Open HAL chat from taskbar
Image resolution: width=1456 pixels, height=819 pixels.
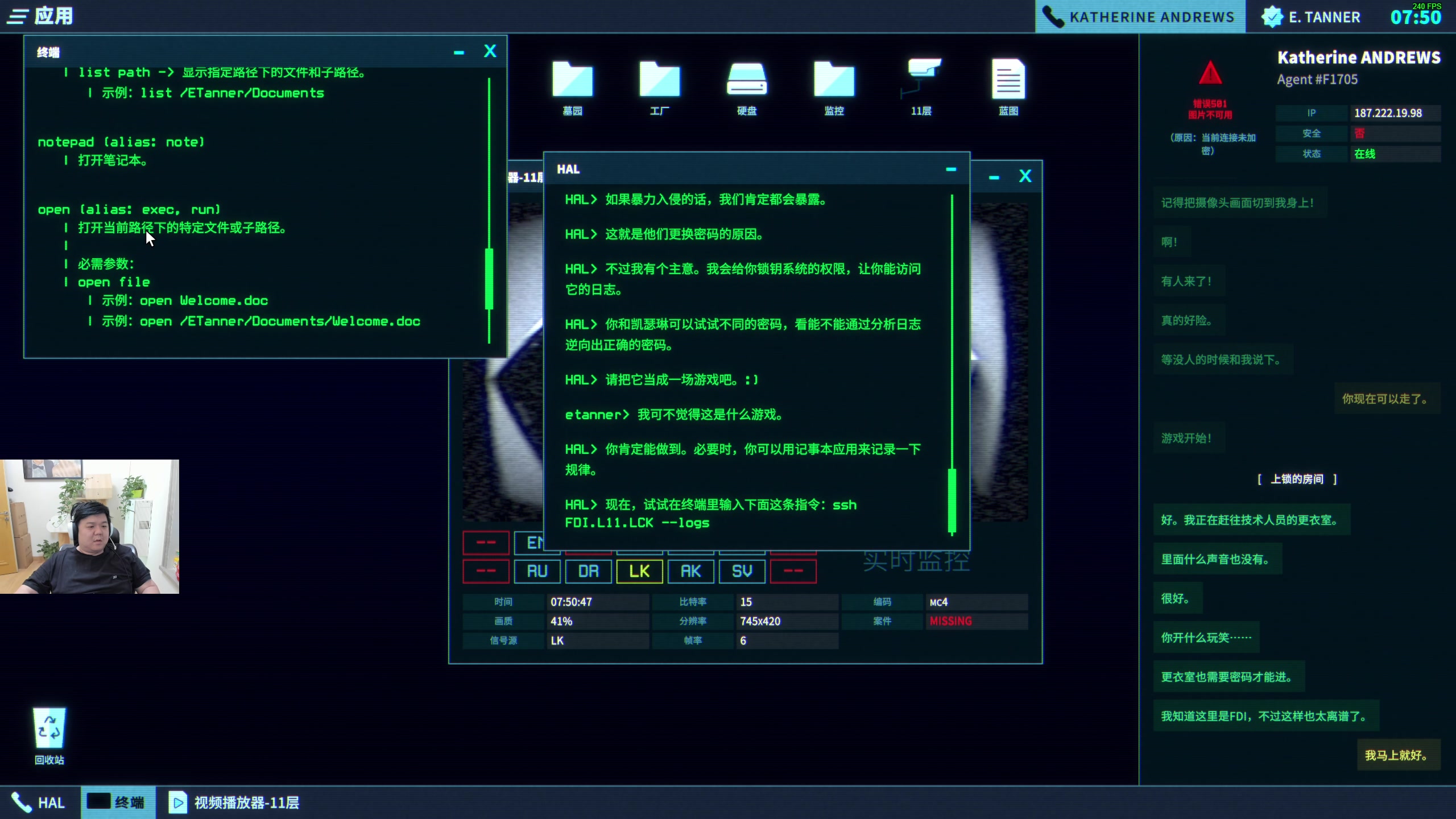(39, 803)
